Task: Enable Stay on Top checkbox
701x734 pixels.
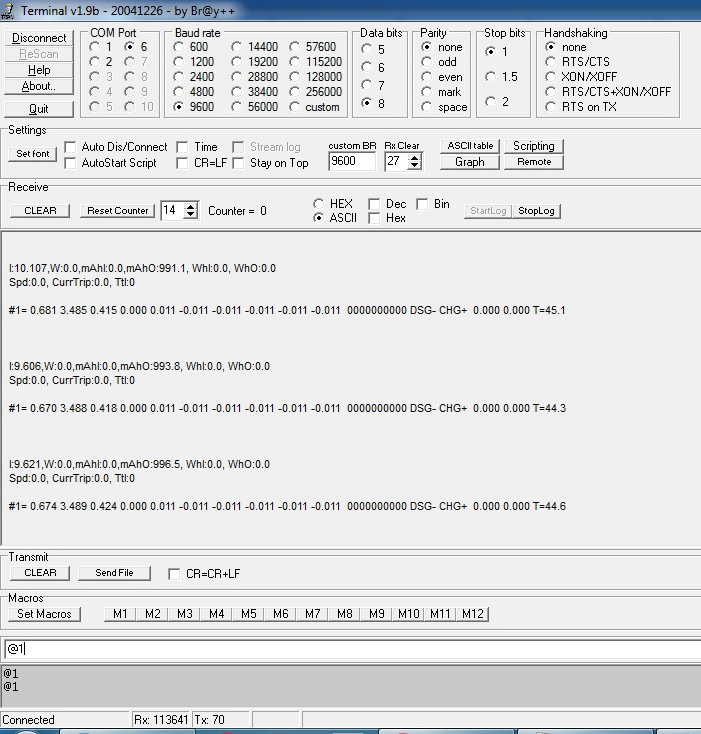Action: 238,163
